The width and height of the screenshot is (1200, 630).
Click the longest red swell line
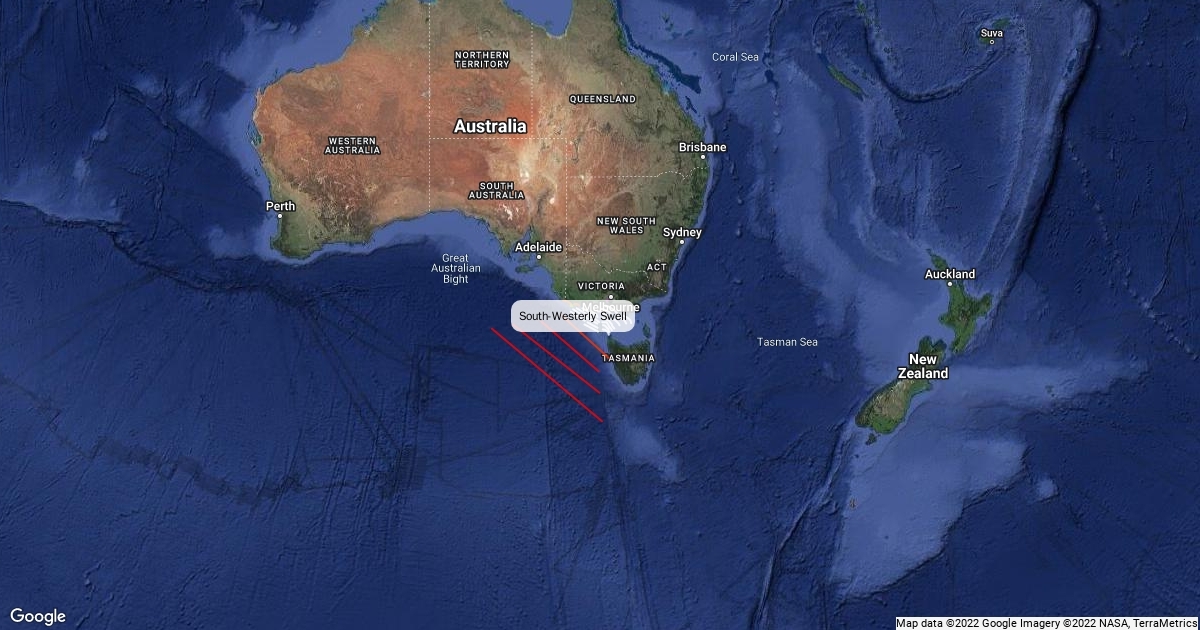coord(546,374)
